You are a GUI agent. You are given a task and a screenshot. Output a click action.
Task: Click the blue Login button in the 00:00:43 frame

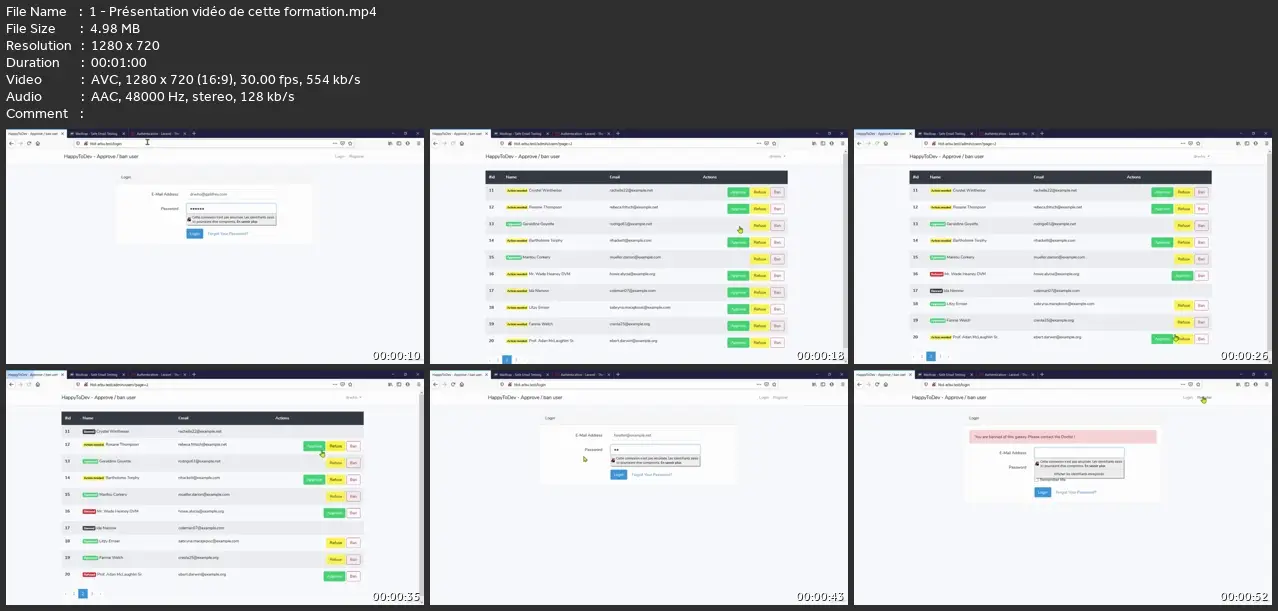click(618, 475)
